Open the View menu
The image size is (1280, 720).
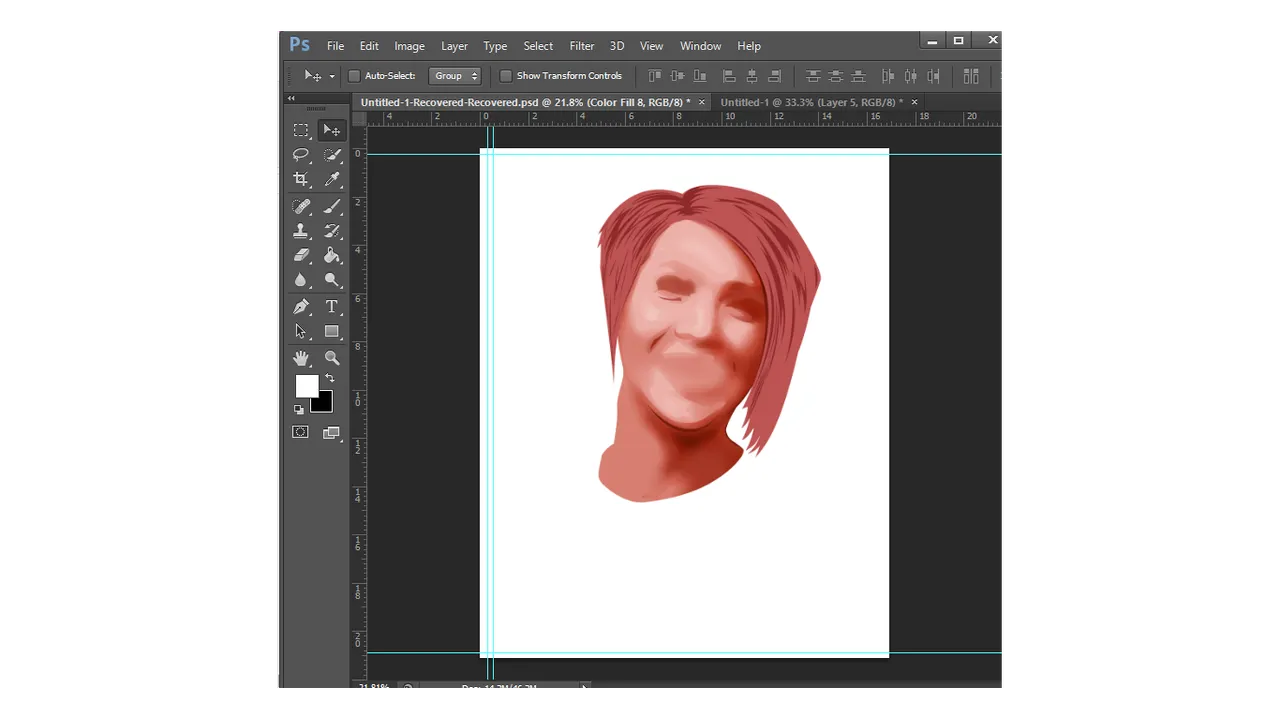pyautogui.click(x=651, y=46)
